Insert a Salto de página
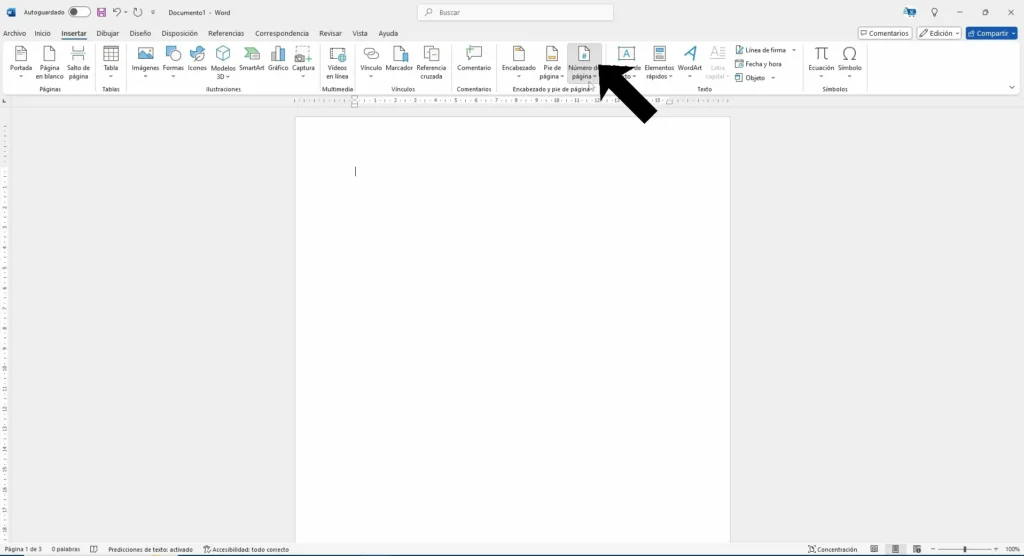 click(x=78, y=63)
